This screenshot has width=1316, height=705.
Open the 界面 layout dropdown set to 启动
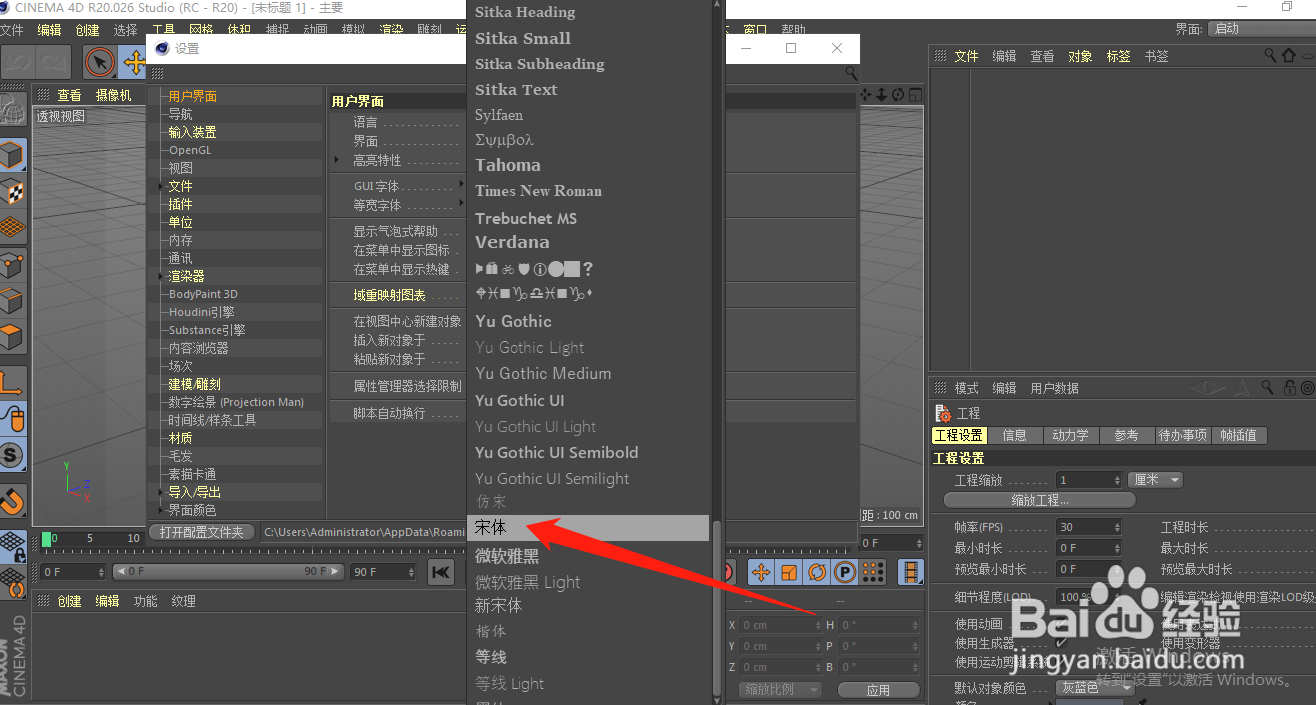click(x=1261, y=29)
